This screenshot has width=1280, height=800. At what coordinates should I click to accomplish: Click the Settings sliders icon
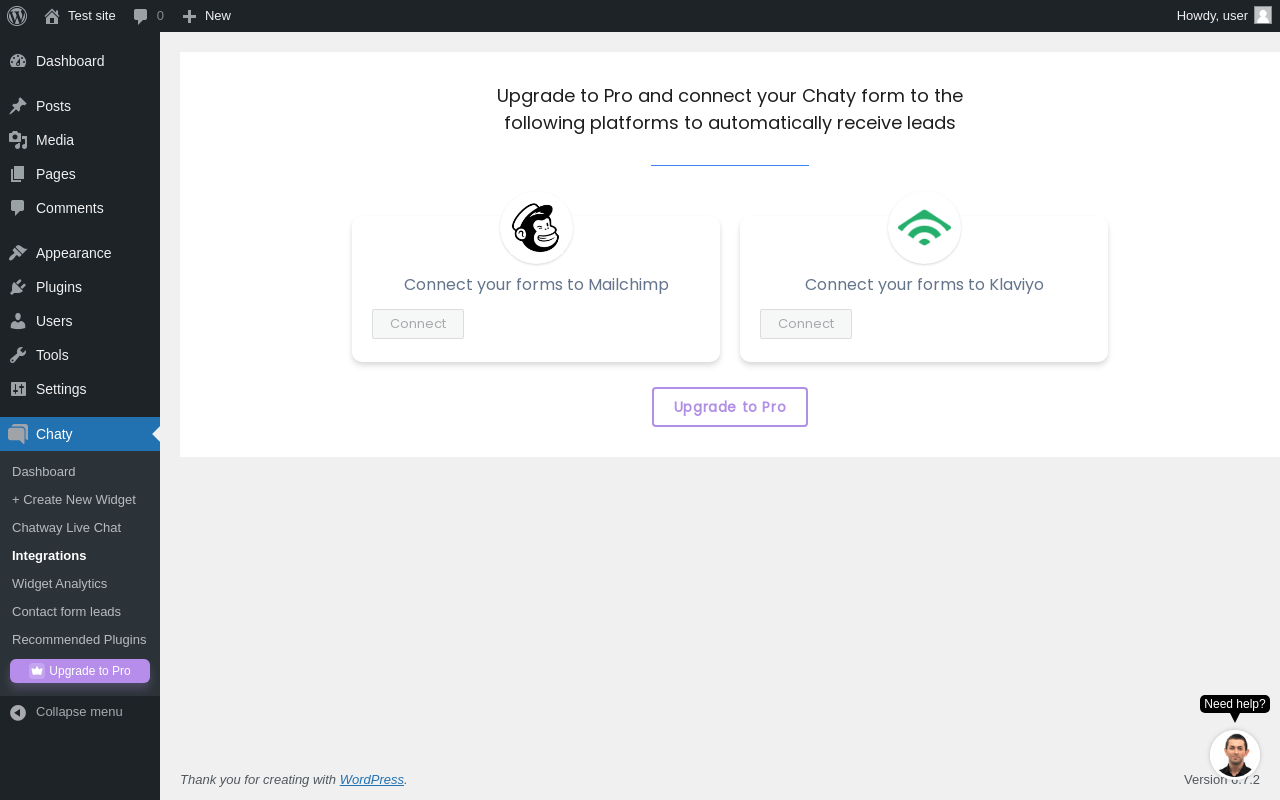point(18,389)
